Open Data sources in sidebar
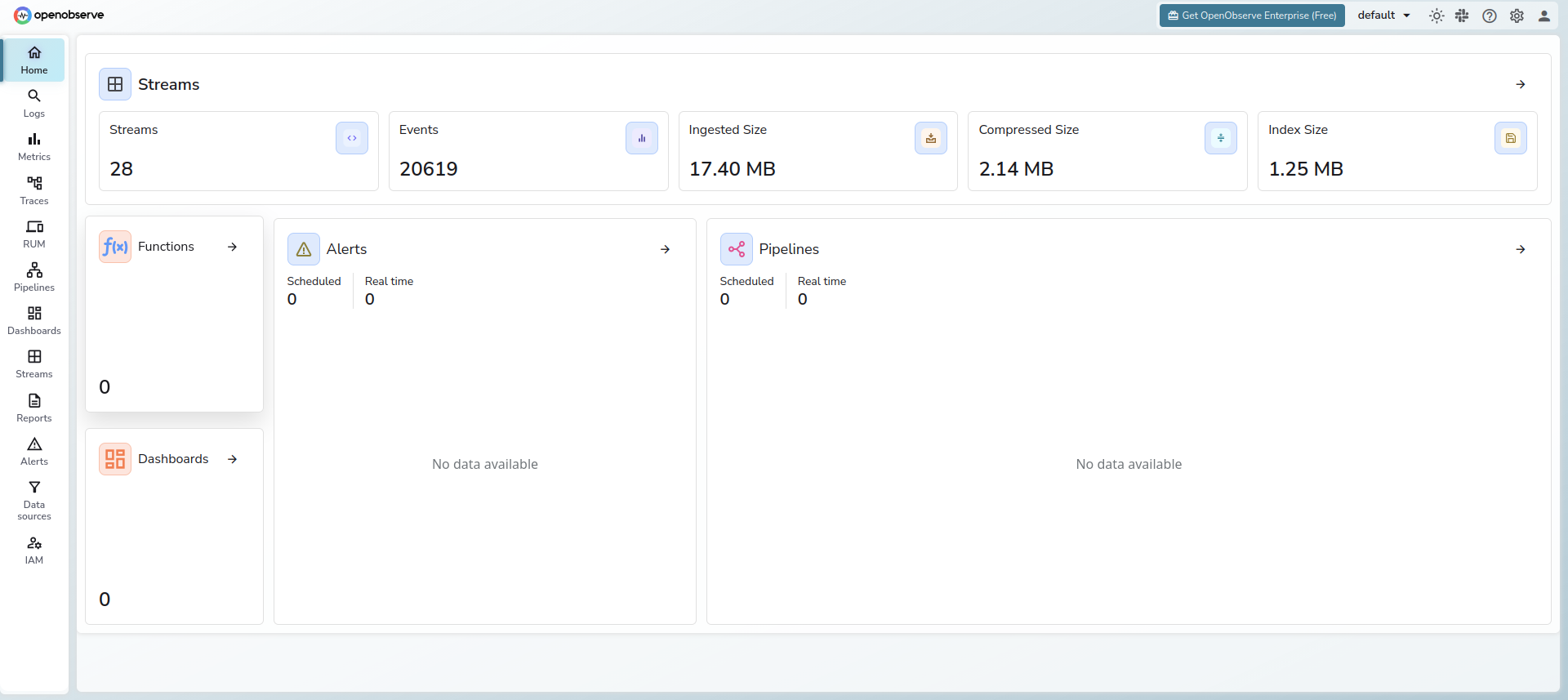Viewport: 1568px width, 700px height. pyautogui.click(x=34, y=500)
